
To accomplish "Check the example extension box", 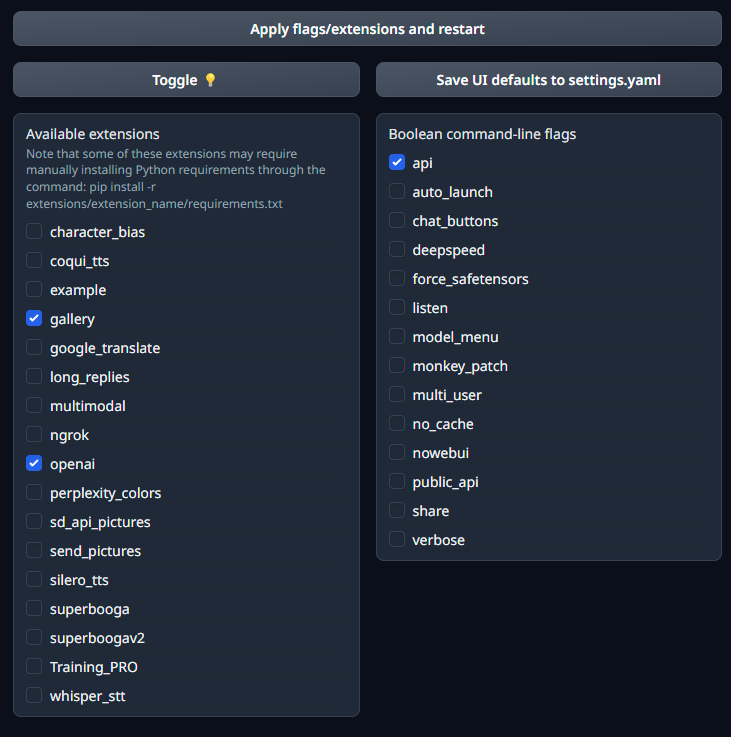I will 34,290.
